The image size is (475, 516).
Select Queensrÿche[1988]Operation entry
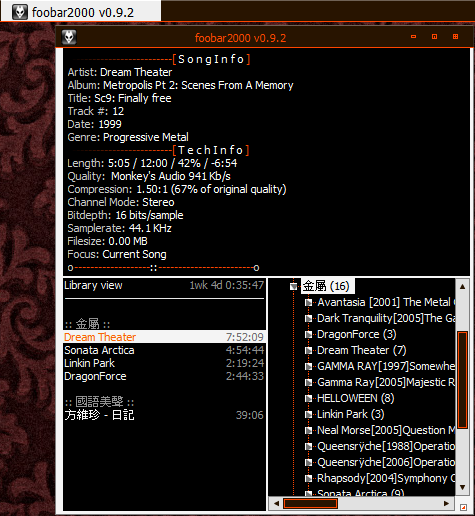coord(386,446)
